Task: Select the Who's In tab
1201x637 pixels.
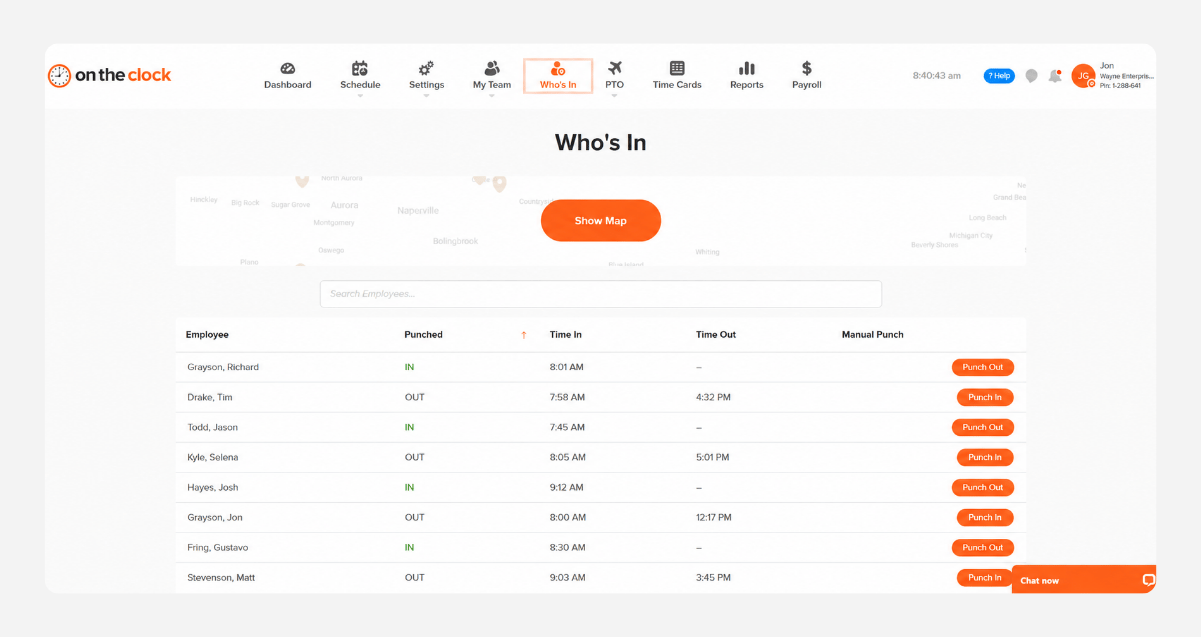Action: point(558,76)
